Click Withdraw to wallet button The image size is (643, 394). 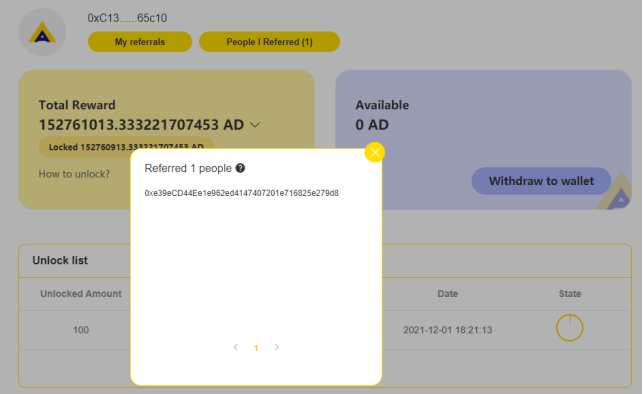[x=541, y=181]
